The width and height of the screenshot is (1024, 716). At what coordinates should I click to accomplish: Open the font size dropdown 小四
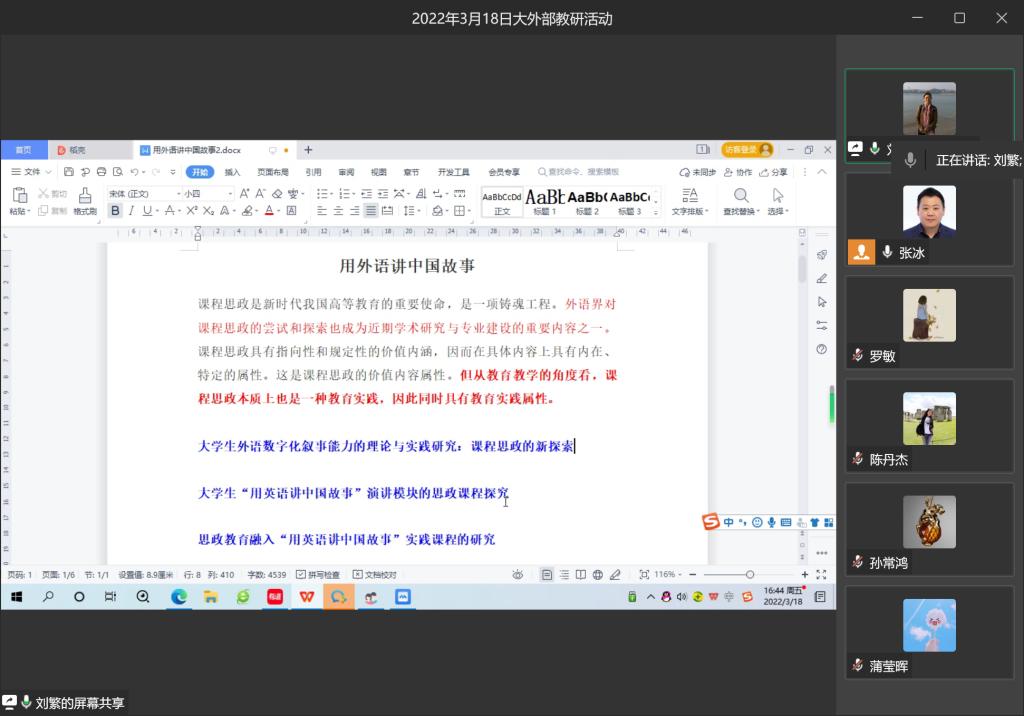[x=204, y=193]
